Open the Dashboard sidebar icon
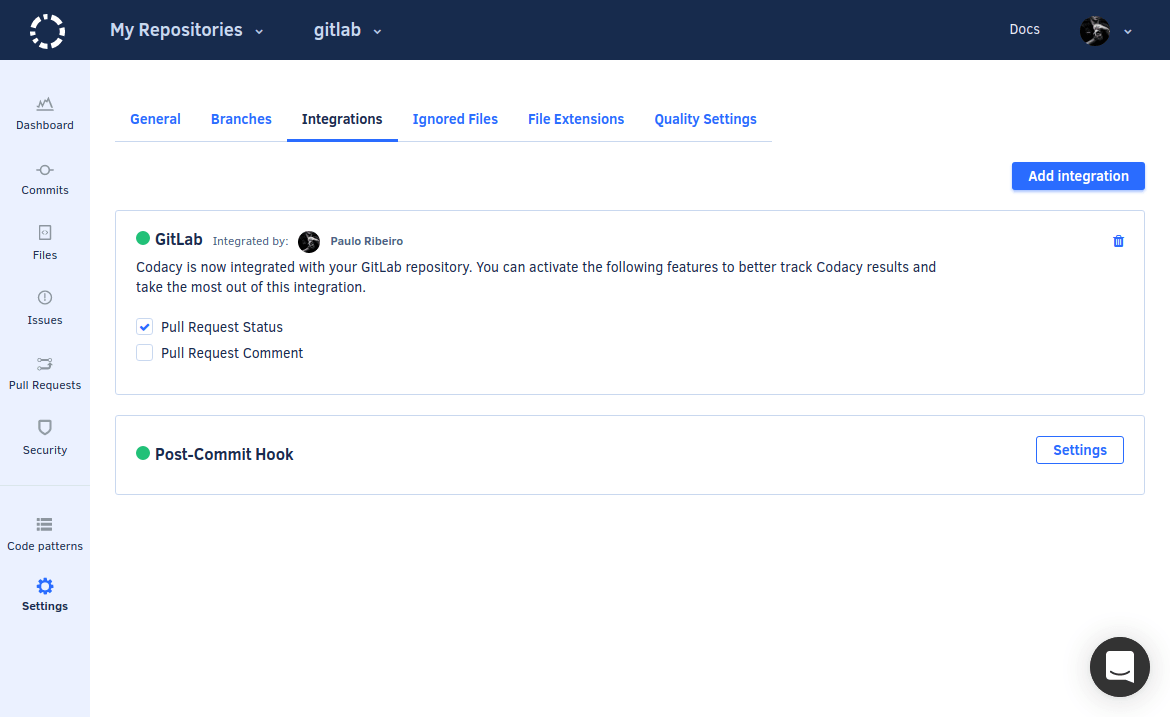The height and width of the screenshot is (717, 1170). pyautogui.click(x=45, y=104)
